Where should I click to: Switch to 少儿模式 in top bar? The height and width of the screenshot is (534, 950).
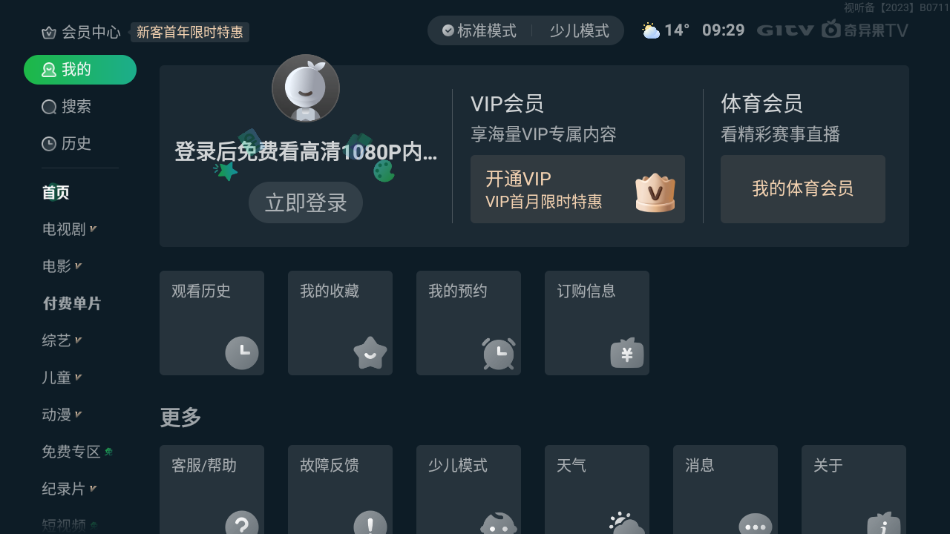(579, 31)
